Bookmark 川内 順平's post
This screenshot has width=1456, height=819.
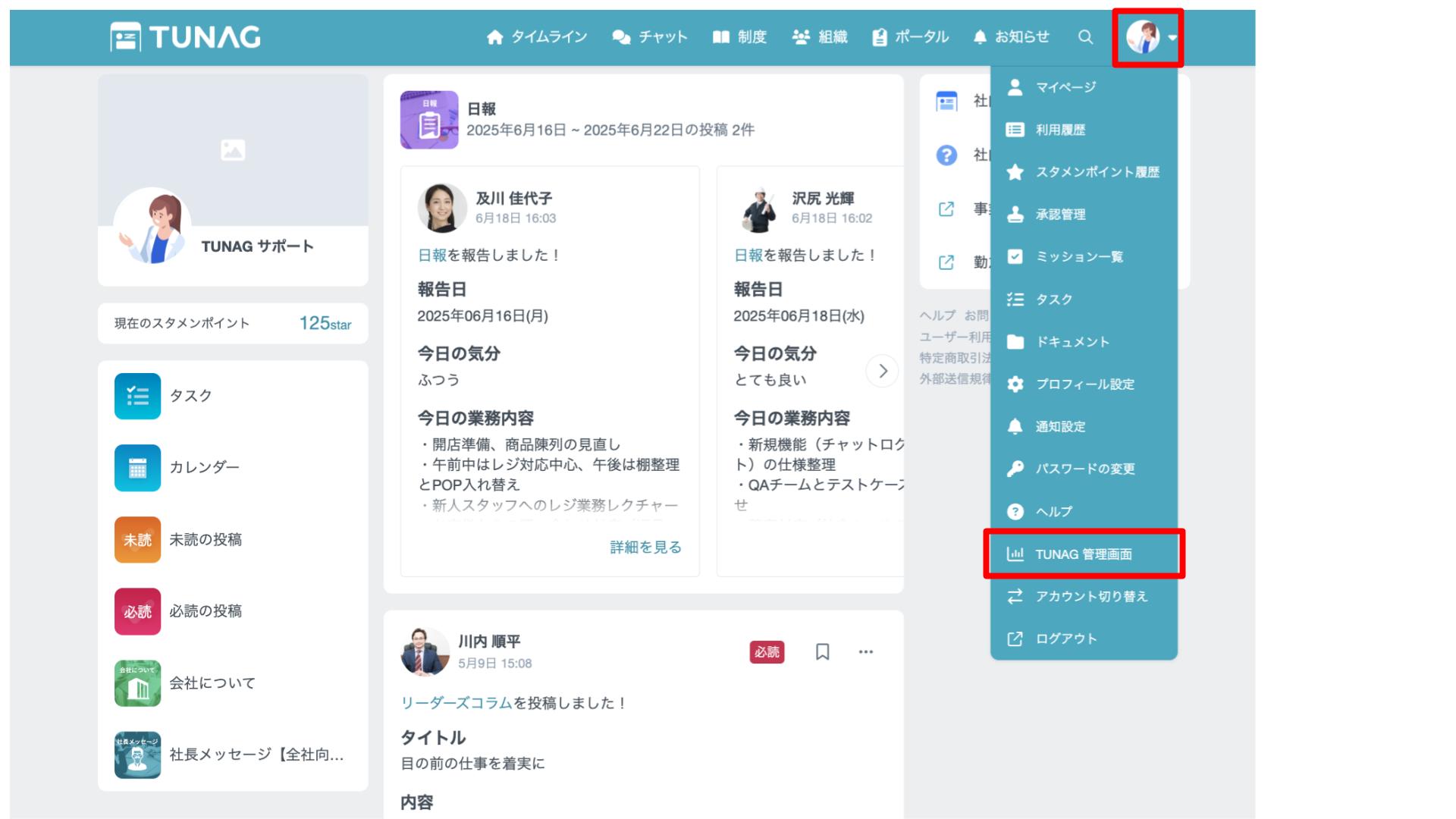tap(822, 652)
